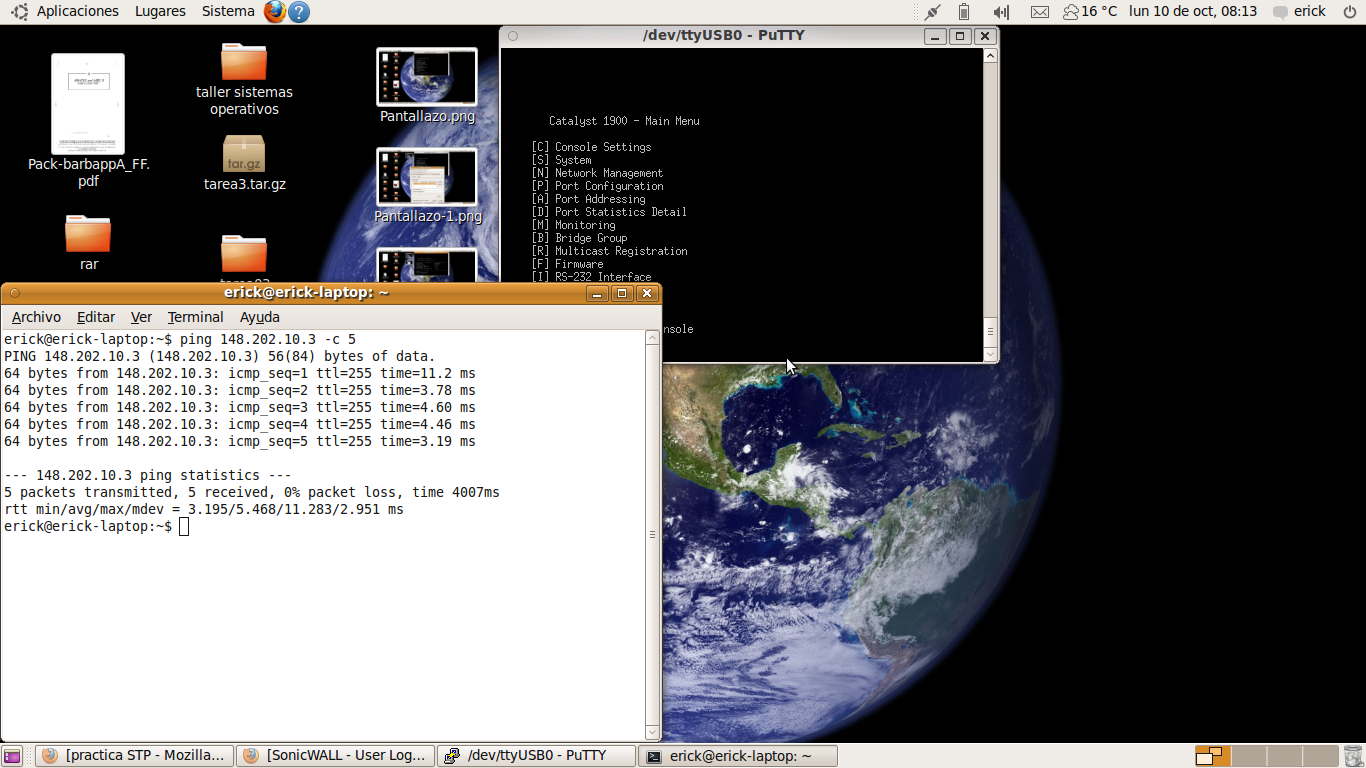Click the "[N] Network Management" line

coord(597,173)
